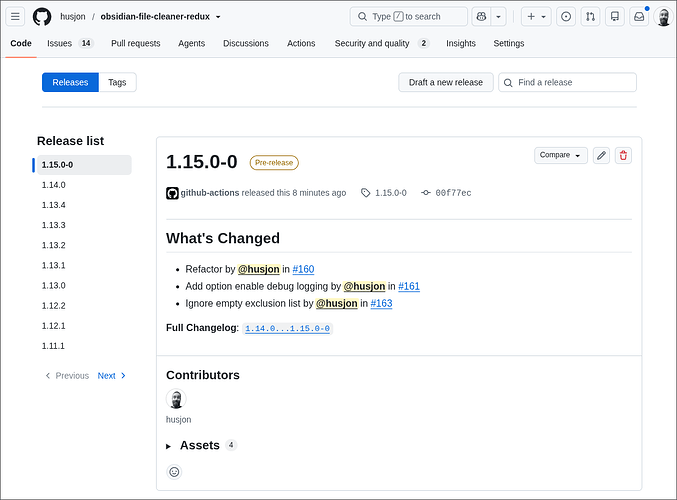This screenshot has height=500, width=677.
Task: Open the Compare dropdown
Action: (x=560, y=155)
